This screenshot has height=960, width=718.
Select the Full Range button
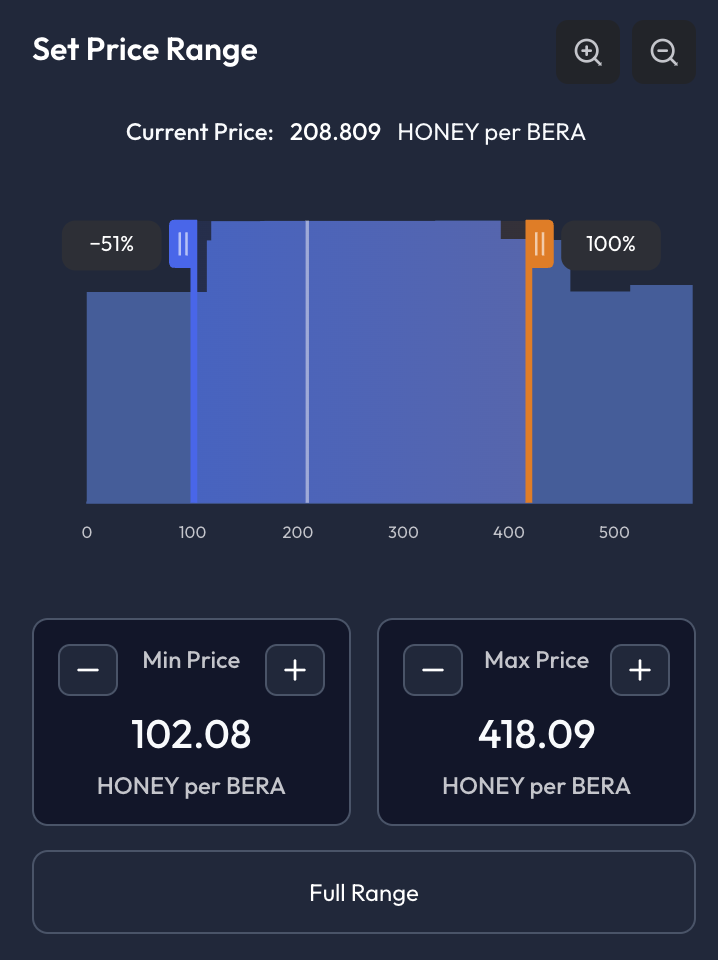(364, 892)
